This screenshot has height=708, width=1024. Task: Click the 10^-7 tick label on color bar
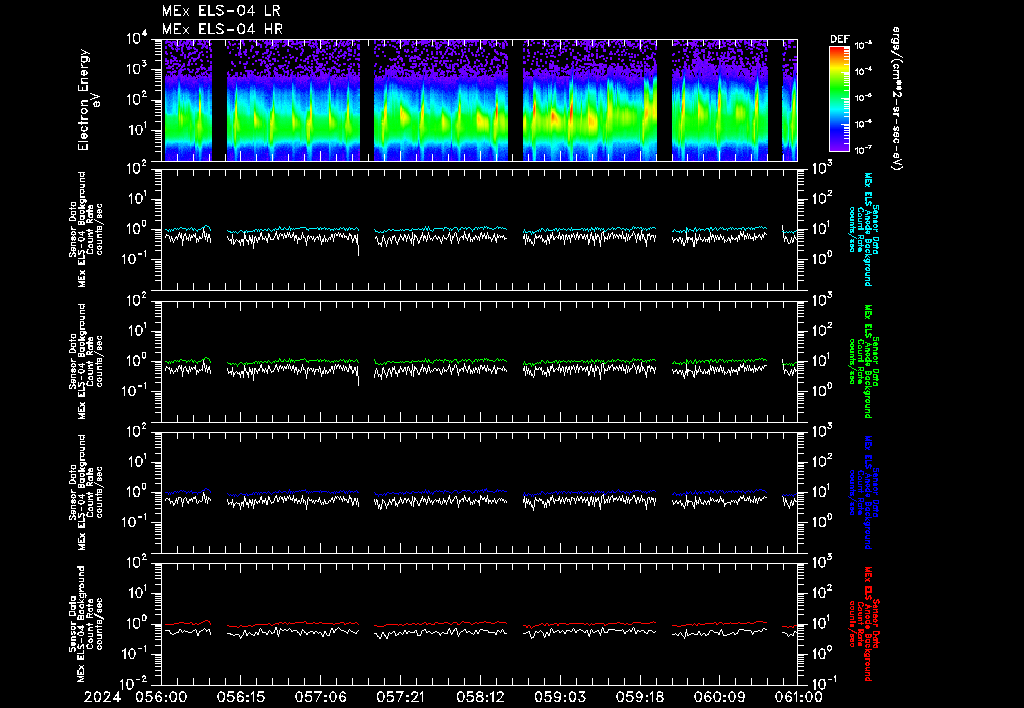(x=863, y=150)
